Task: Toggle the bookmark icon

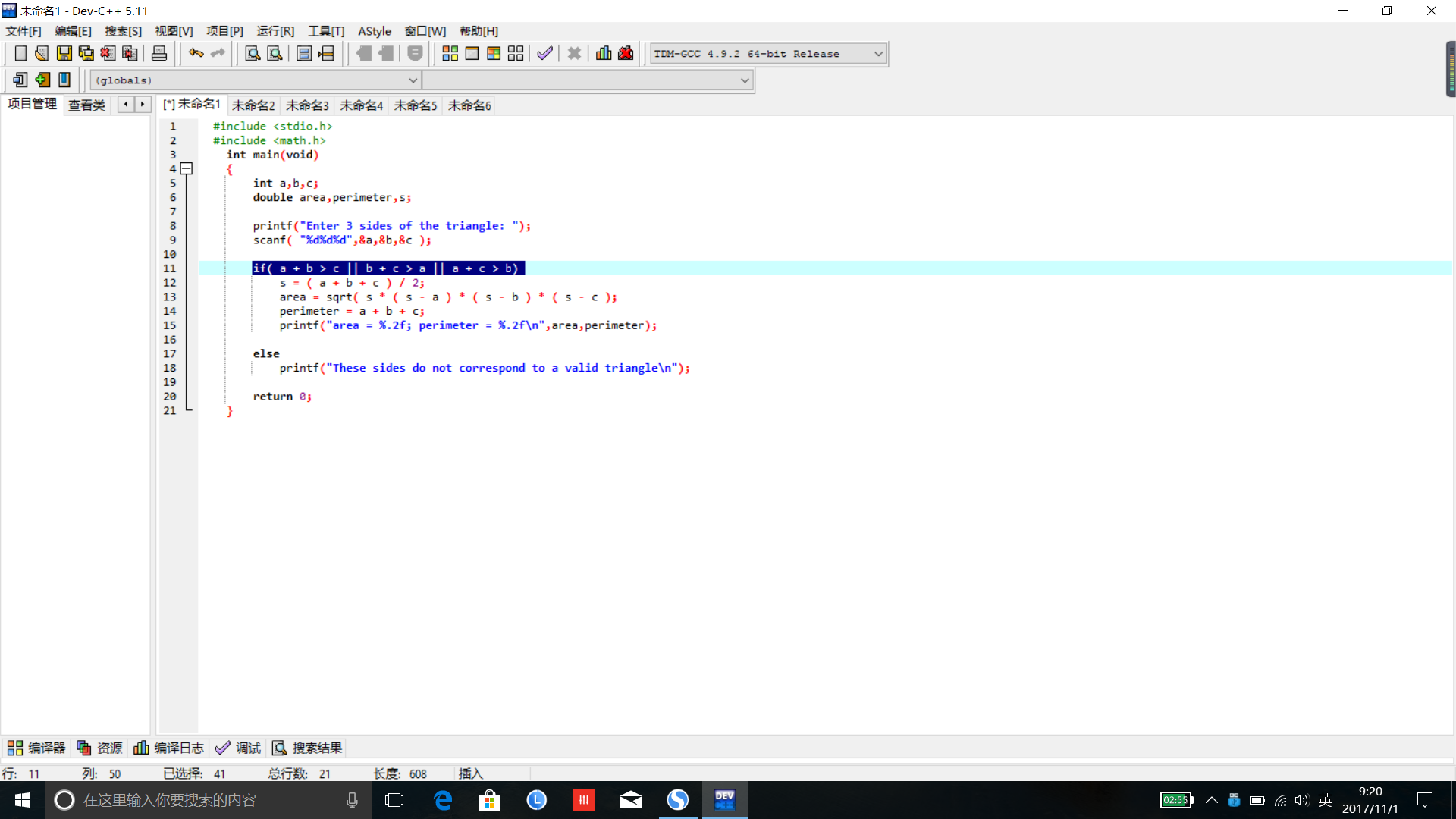Action: [64, 80]
